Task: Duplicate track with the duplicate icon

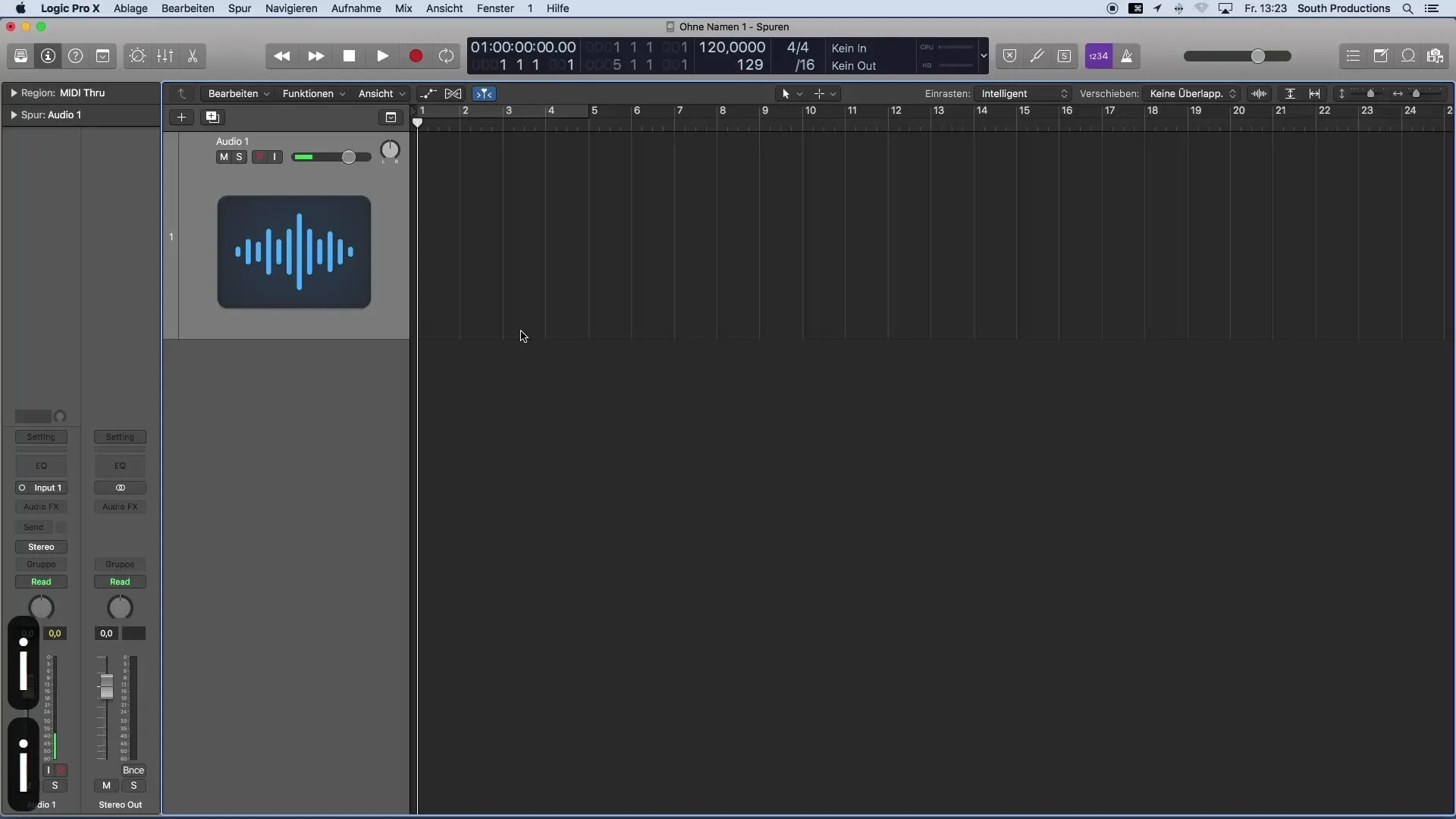Action: tap(212, 118)
